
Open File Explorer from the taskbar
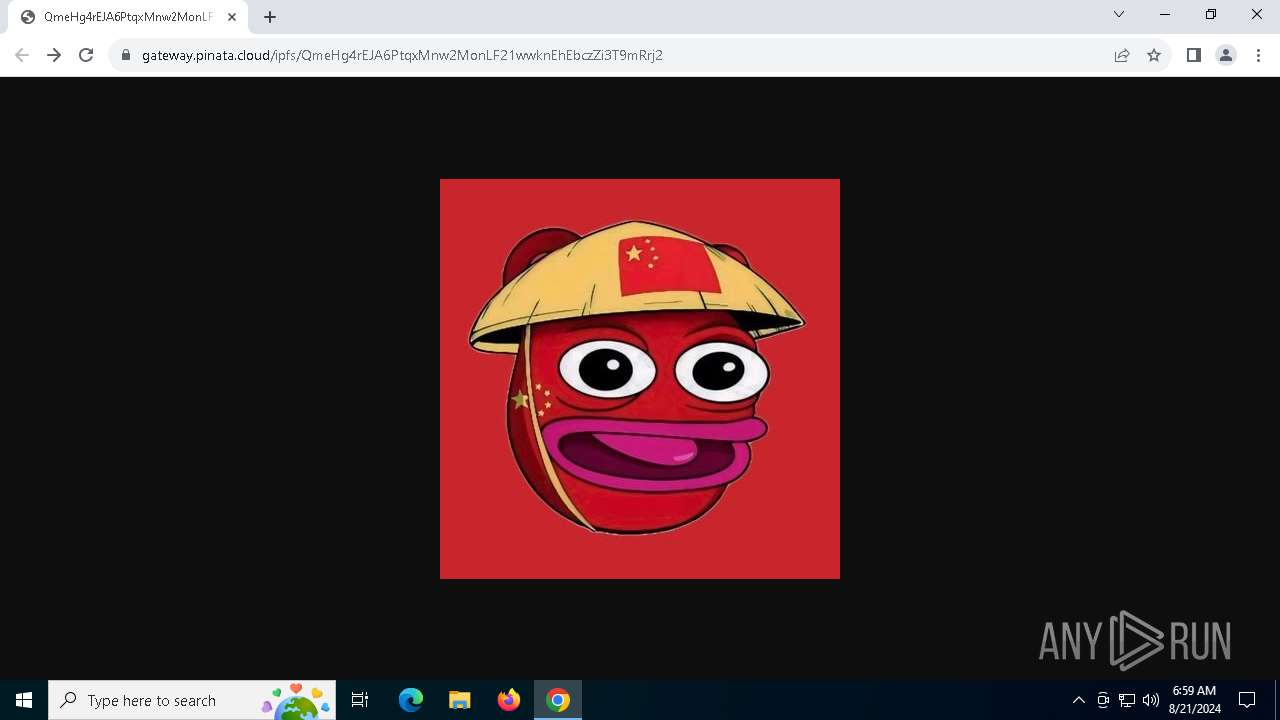460,700
